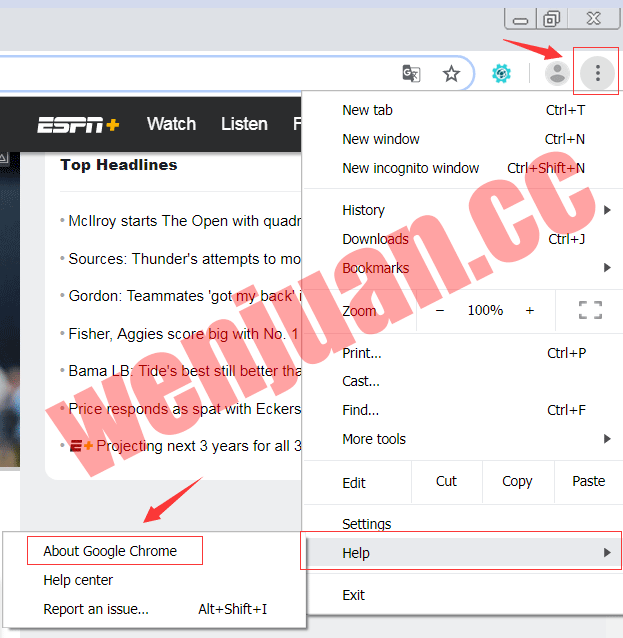Open Settings from the Chrome menu
The width and height of the screenshot is (623, 638).
click(367, 524)
